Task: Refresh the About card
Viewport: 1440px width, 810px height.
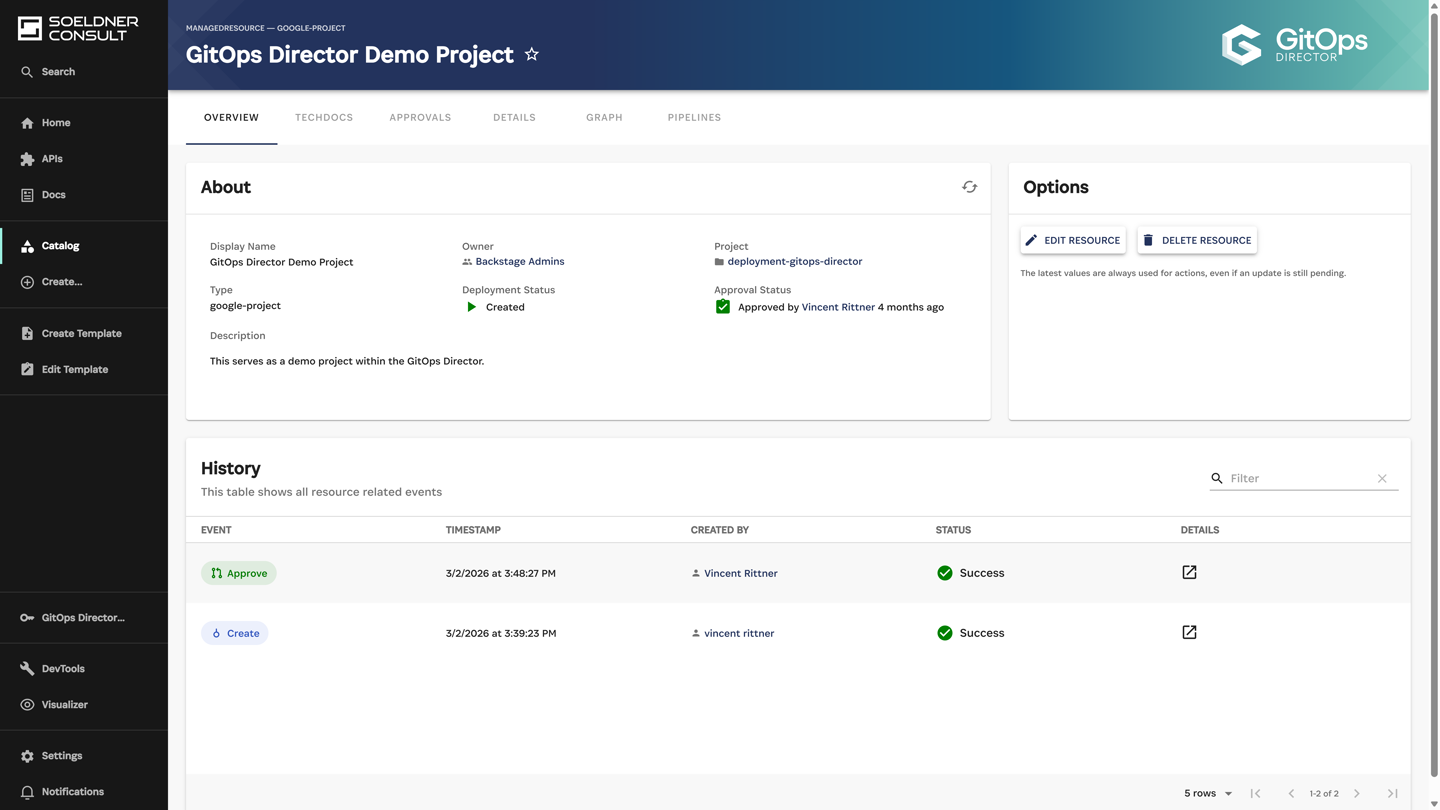Action: tap(969, 187)
